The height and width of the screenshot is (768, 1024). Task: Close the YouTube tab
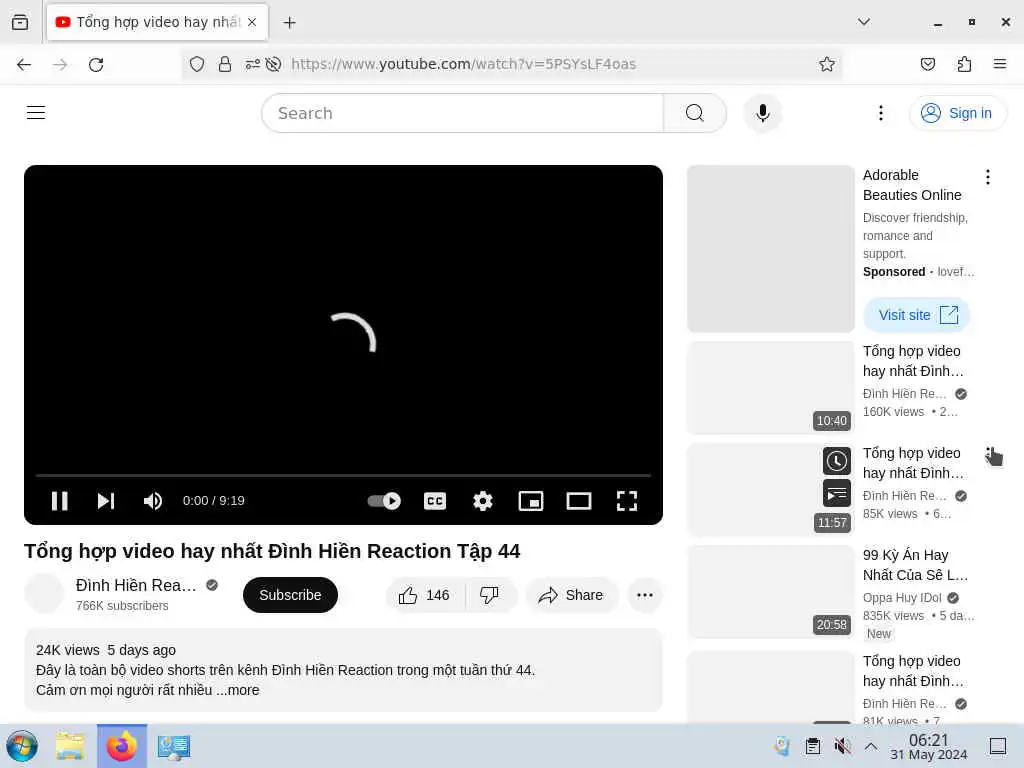tap(252, 22)
